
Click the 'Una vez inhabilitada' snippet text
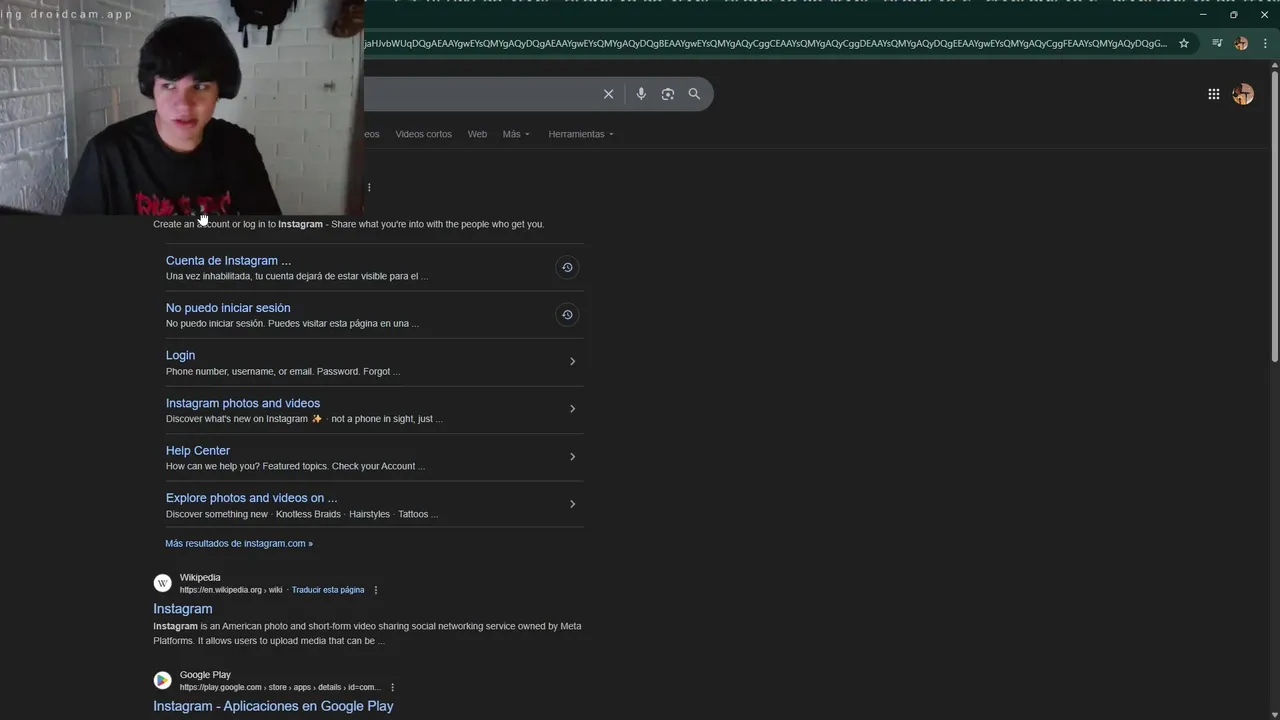tap(297, 276)
